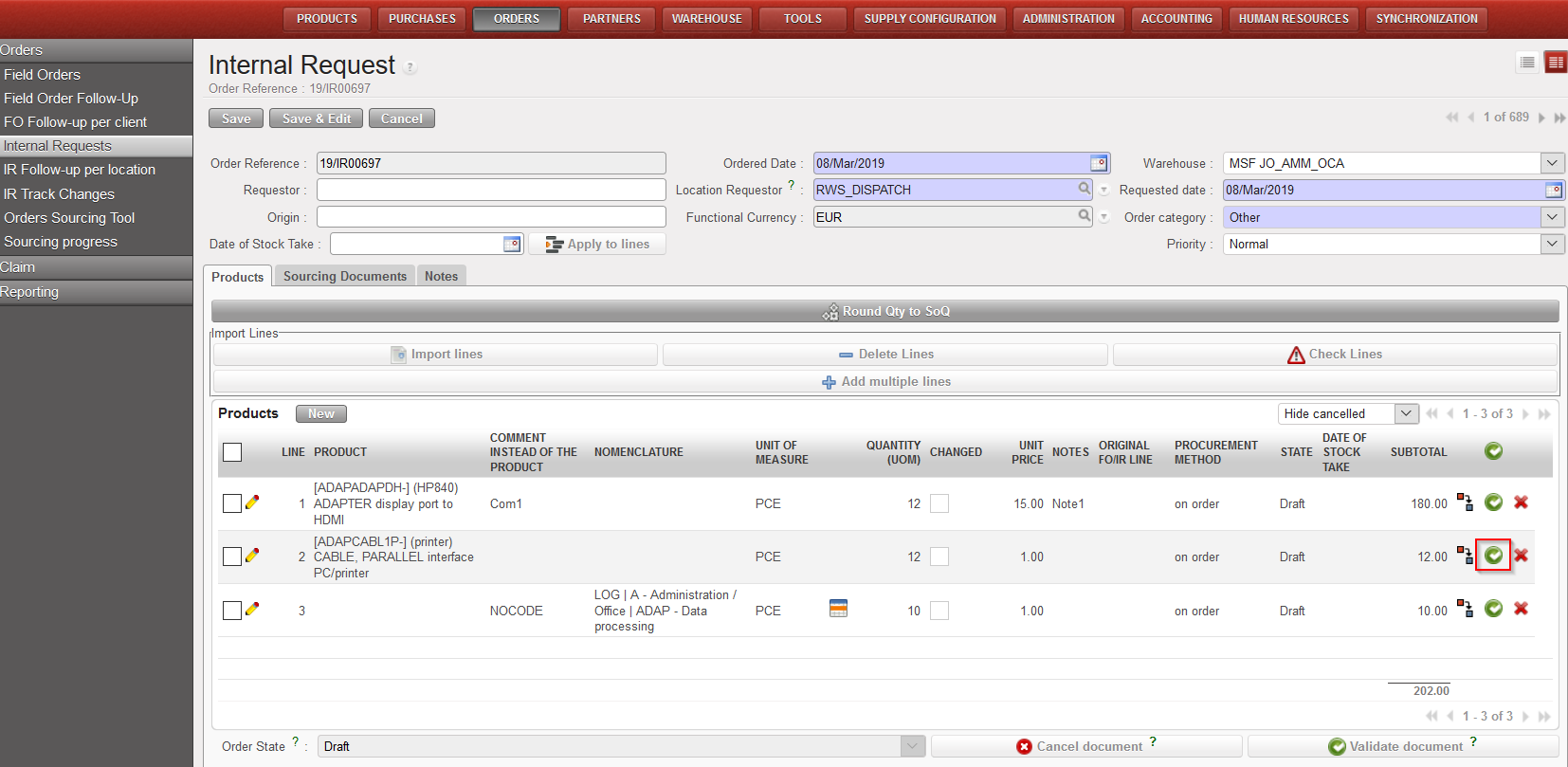Screen dimensions: 1568x767
Task: Click the green validate icon on line 2
Action: point(1493,556)
